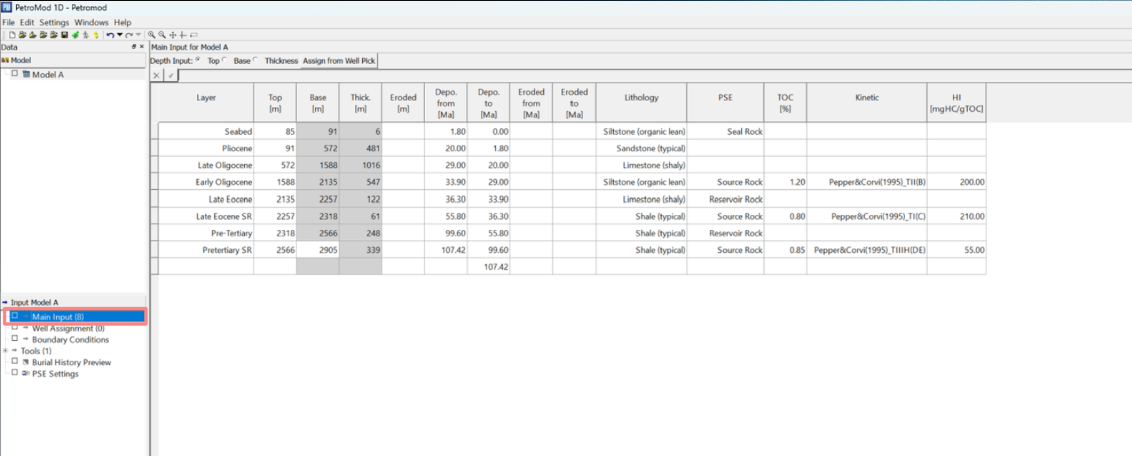Image resolution: width=1132 pixels, height=456 pixels.
Task: Select the Zoom In magnifier tool
Action: point(152,35)
